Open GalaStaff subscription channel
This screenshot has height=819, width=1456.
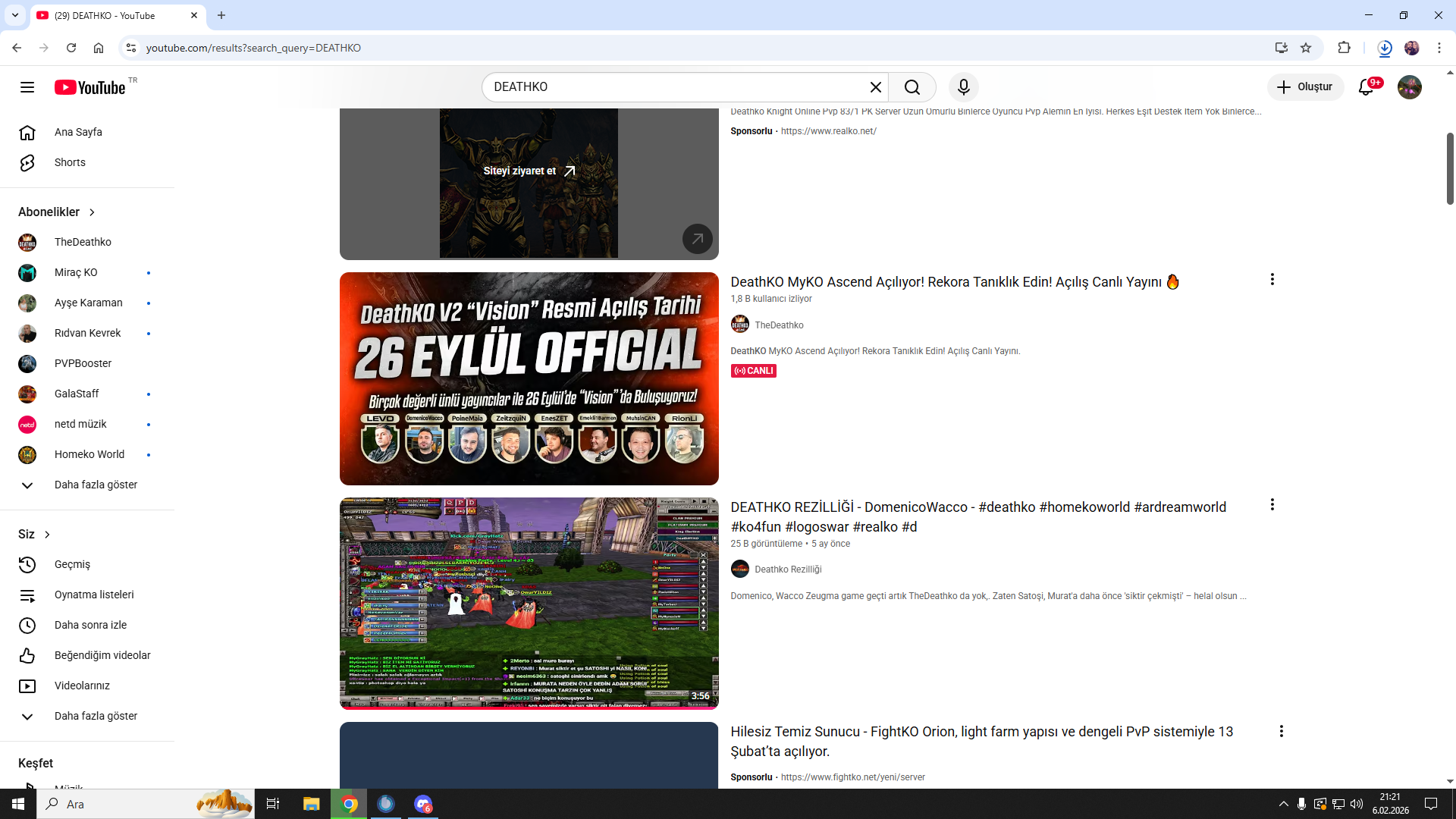(87, 394)
